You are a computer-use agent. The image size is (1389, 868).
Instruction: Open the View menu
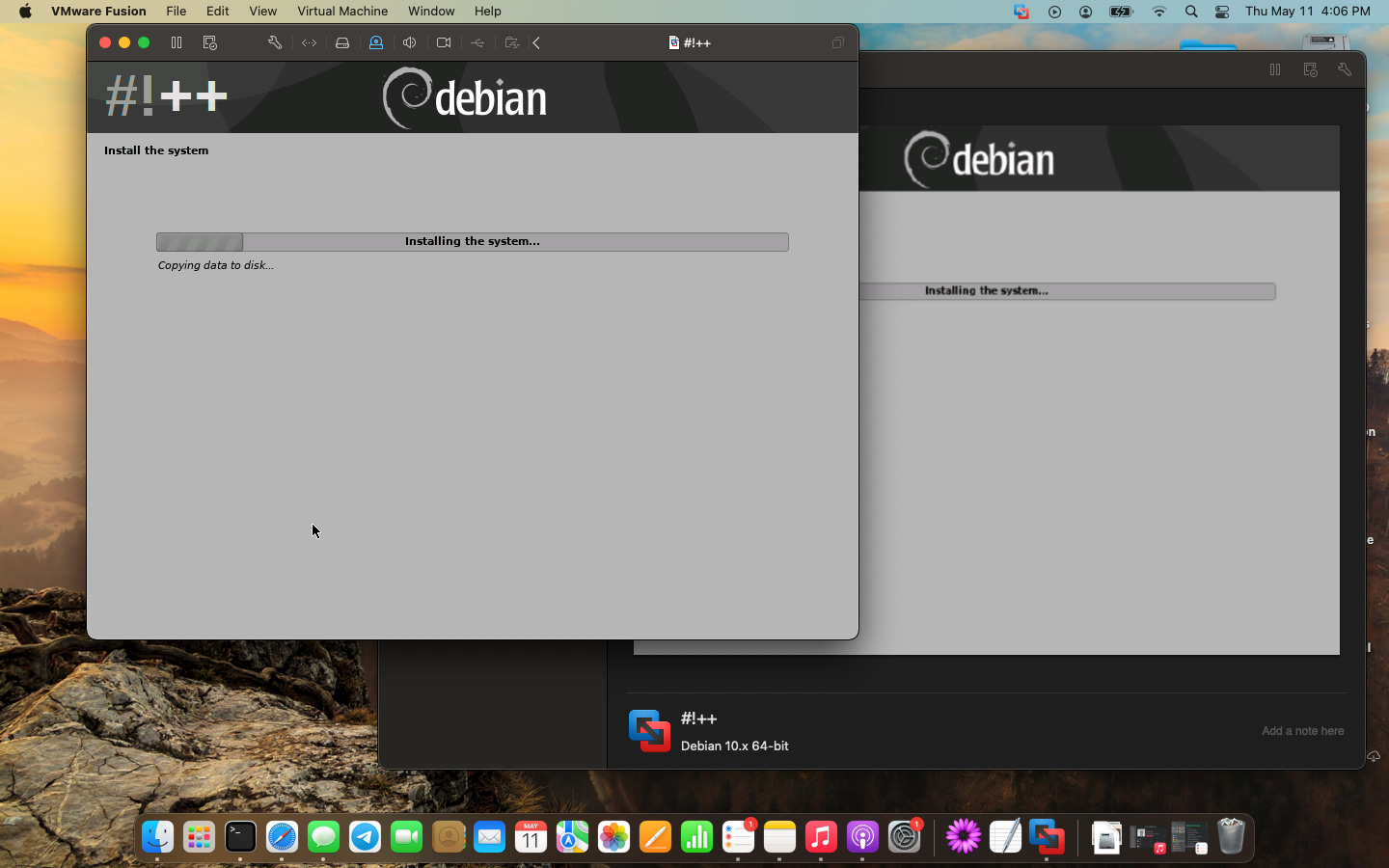[x=262, y=12]
